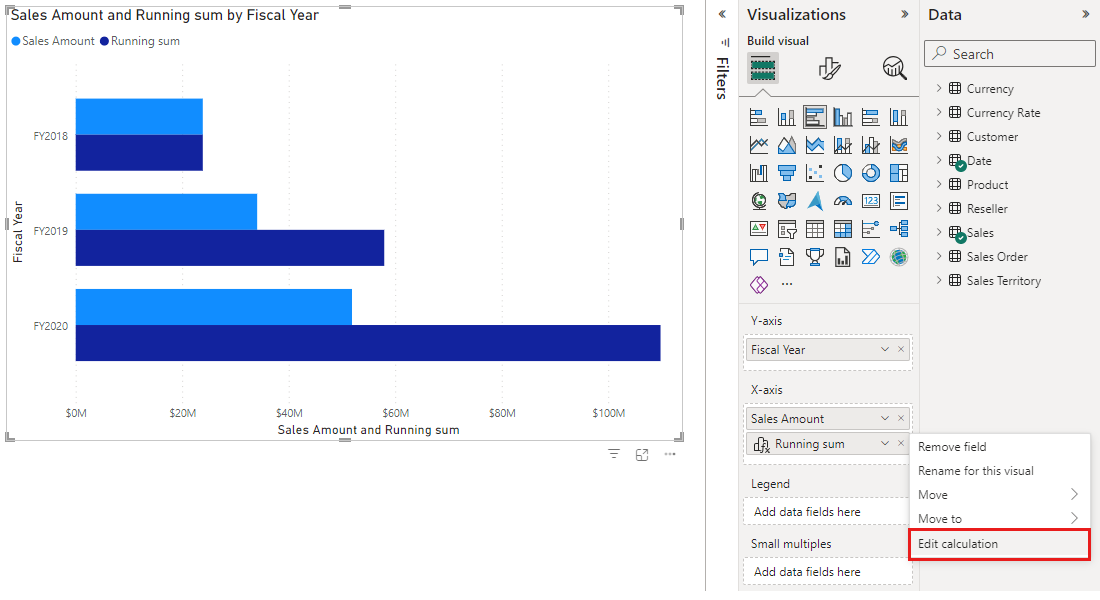1100x600 pixels.
Task: Select Edit calculation menu entry
Action: 999,544
